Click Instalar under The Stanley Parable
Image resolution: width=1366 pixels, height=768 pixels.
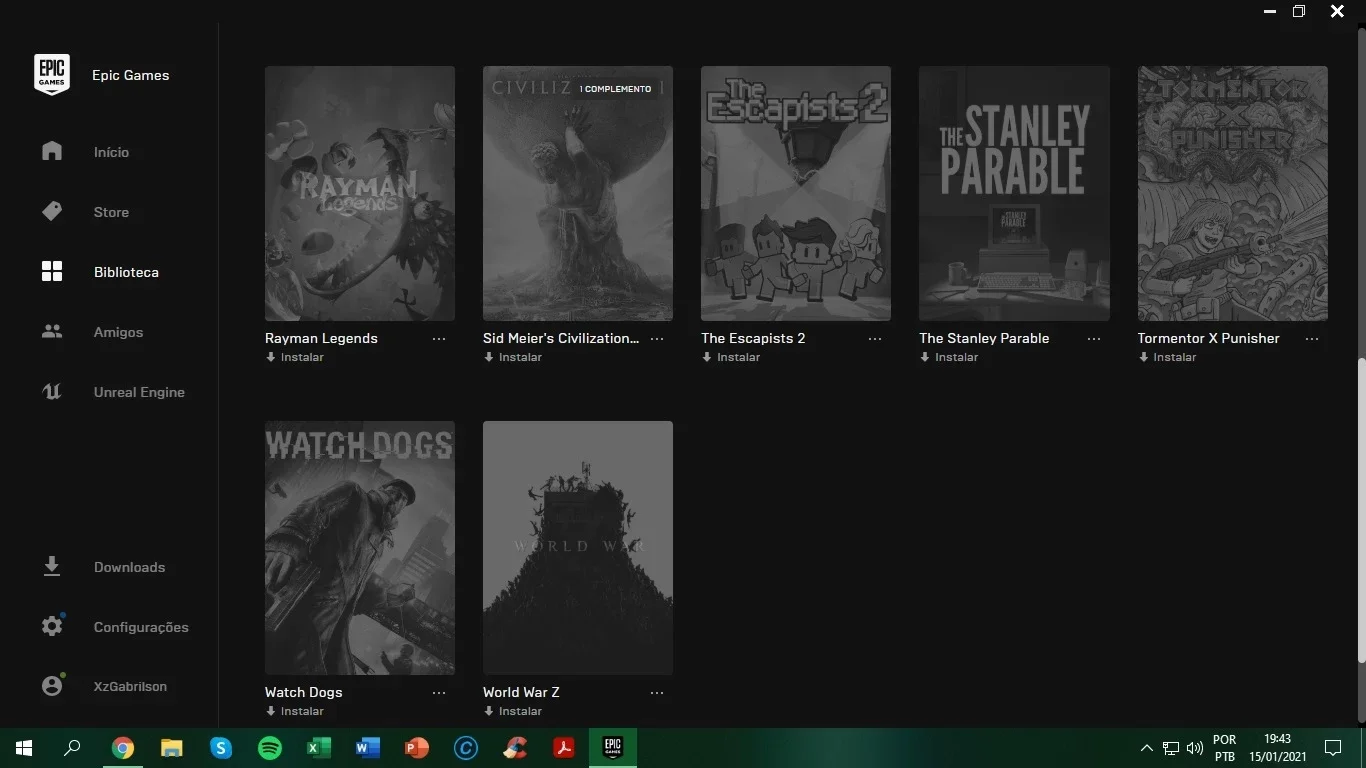click(949, 357)
